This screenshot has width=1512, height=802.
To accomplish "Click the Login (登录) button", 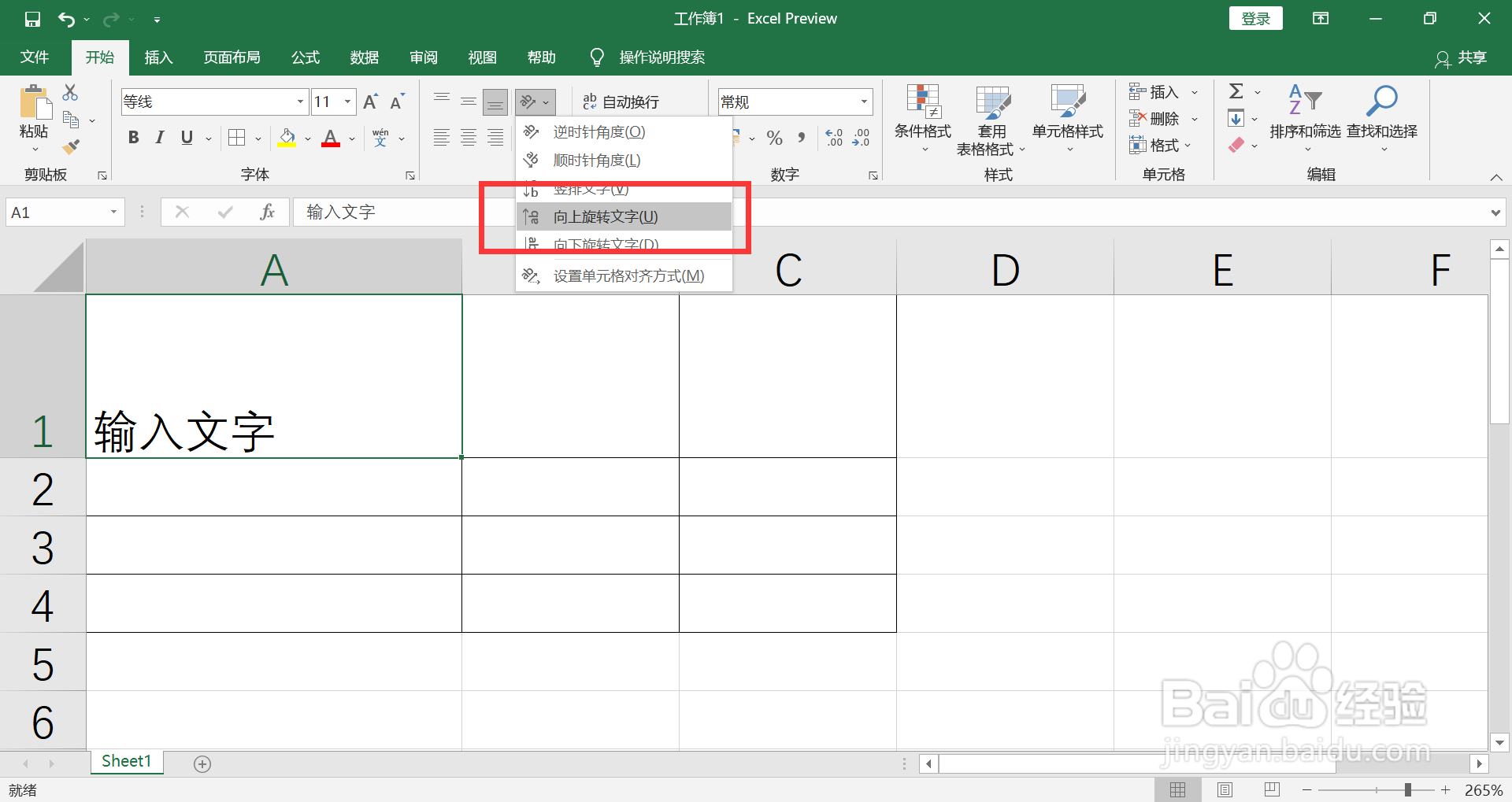I will pyautogui.click(x=1256, y=18).
